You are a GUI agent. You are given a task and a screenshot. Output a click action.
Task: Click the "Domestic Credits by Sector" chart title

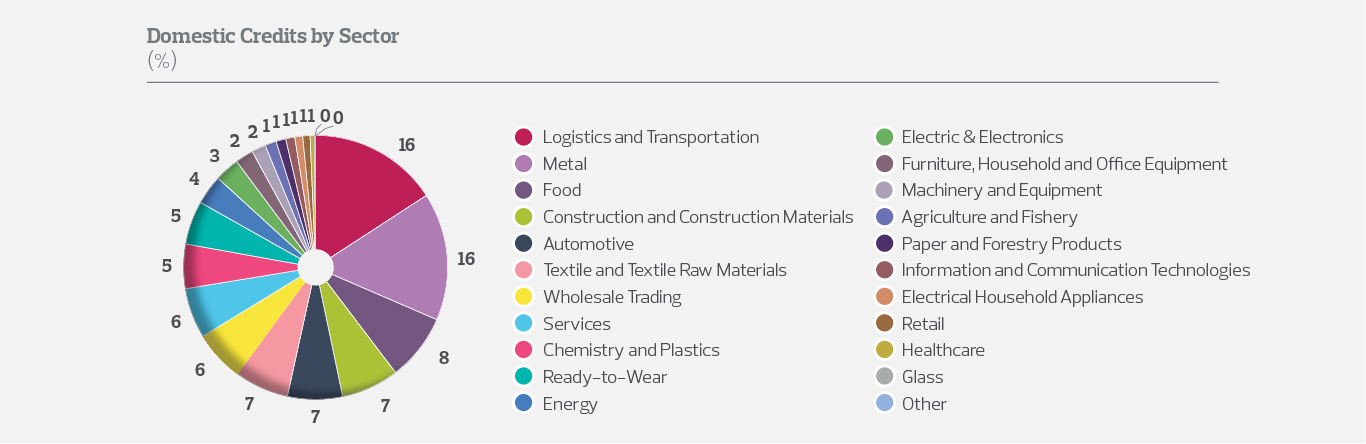coord(273,37)
